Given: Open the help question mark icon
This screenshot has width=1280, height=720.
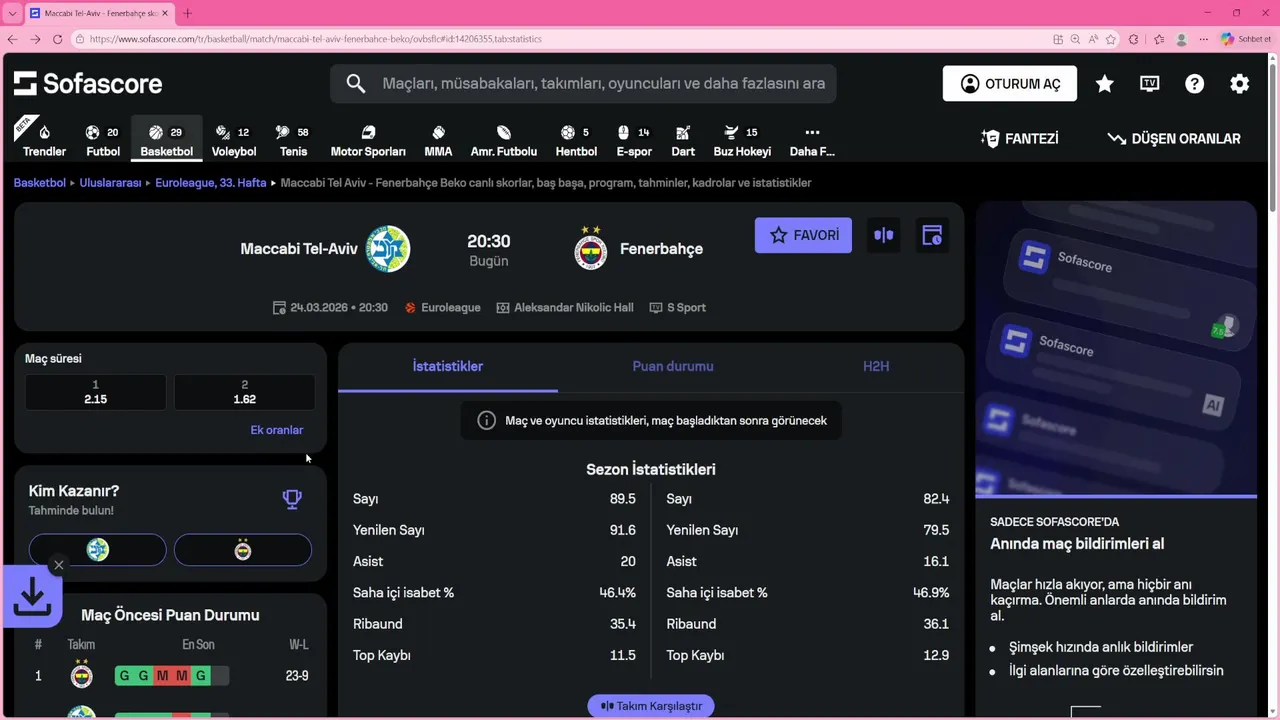Looking at the screenshot, I should (1195, 84).
